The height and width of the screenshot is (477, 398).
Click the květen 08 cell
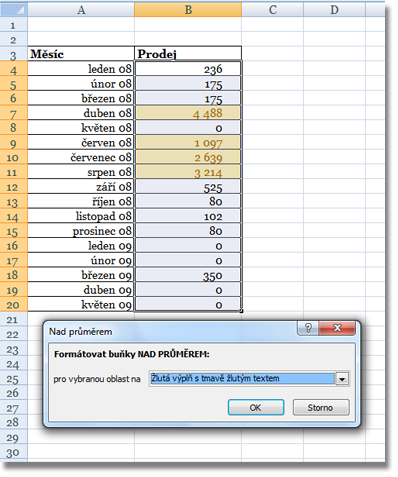[x=81, y=128]
